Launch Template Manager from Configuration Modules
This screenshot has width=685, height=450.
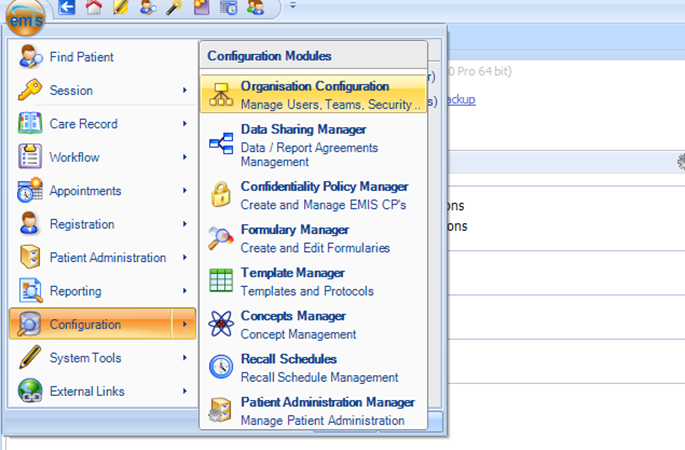(x=292, y=281)
